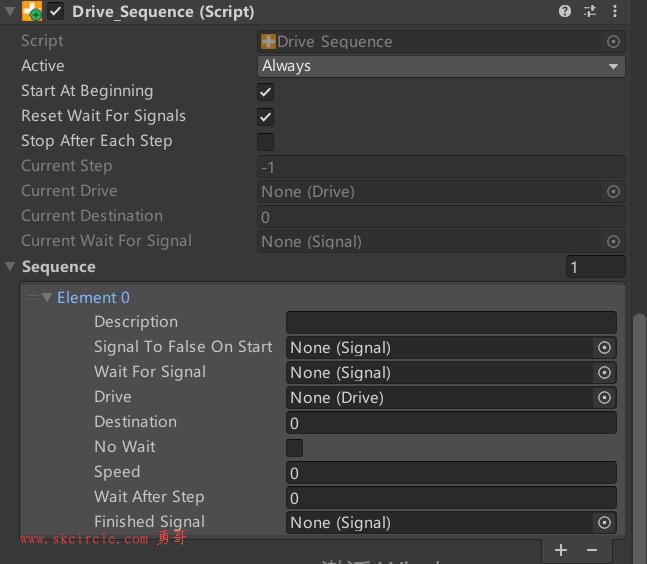The height and width of the screenshot is (564, 647).
Task: Grab Element 0 reorder handle
Action: (33, 297)
